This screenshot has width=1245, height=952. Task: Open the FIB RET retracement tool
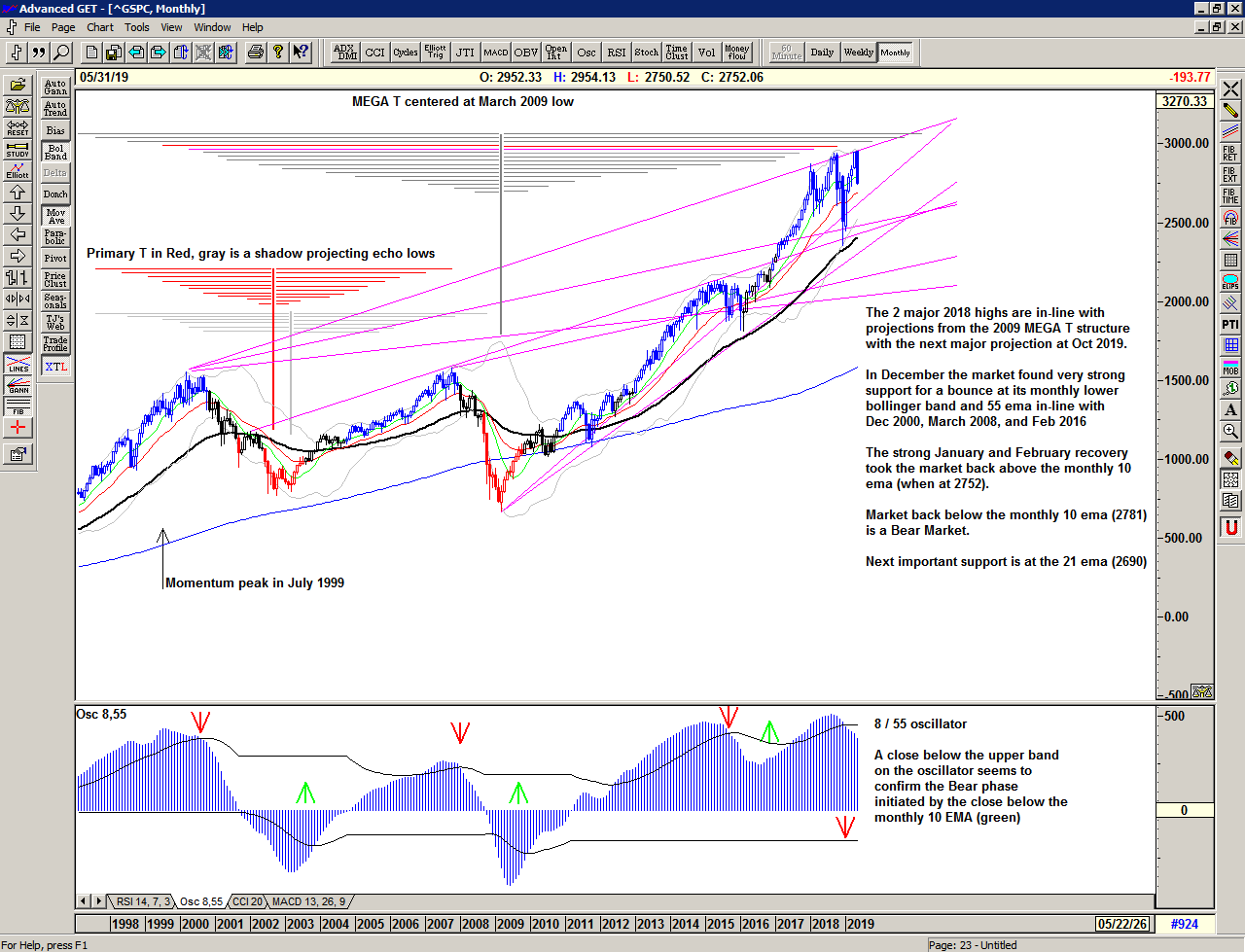pyautogui.click(x=1230, y=153)
